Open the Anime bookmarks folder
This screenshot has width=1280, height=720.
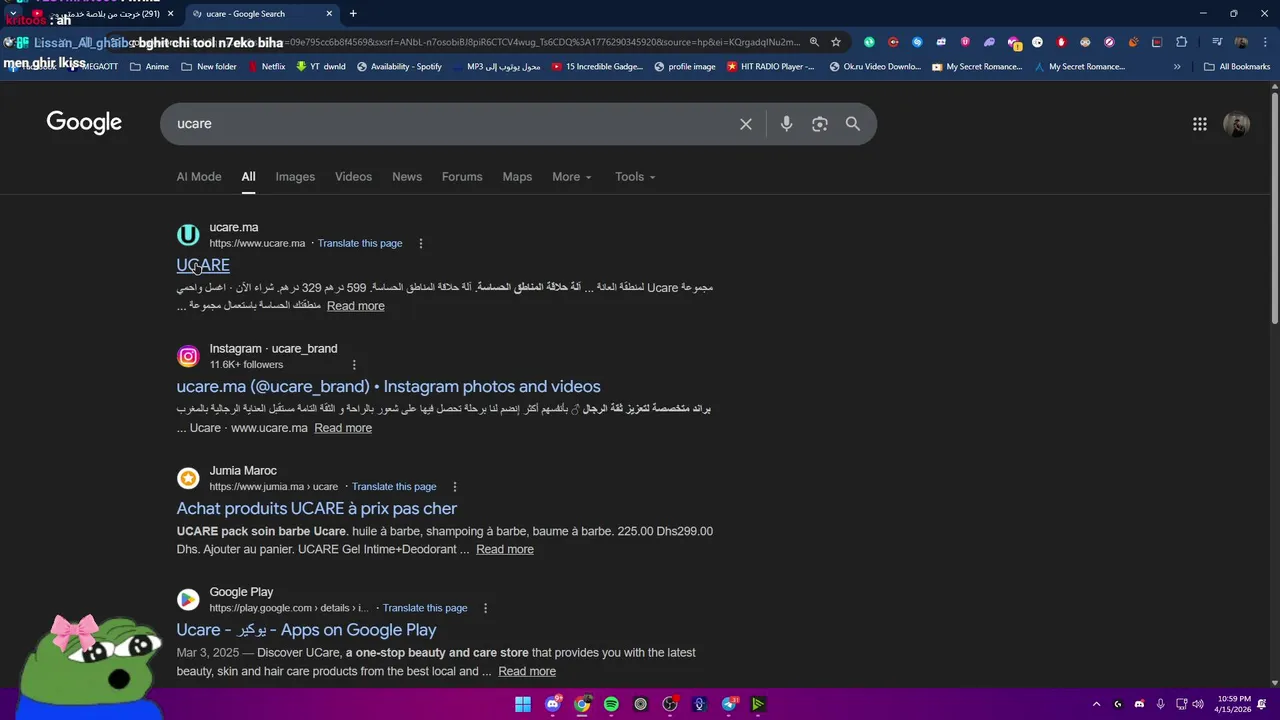tap(149, 67)
